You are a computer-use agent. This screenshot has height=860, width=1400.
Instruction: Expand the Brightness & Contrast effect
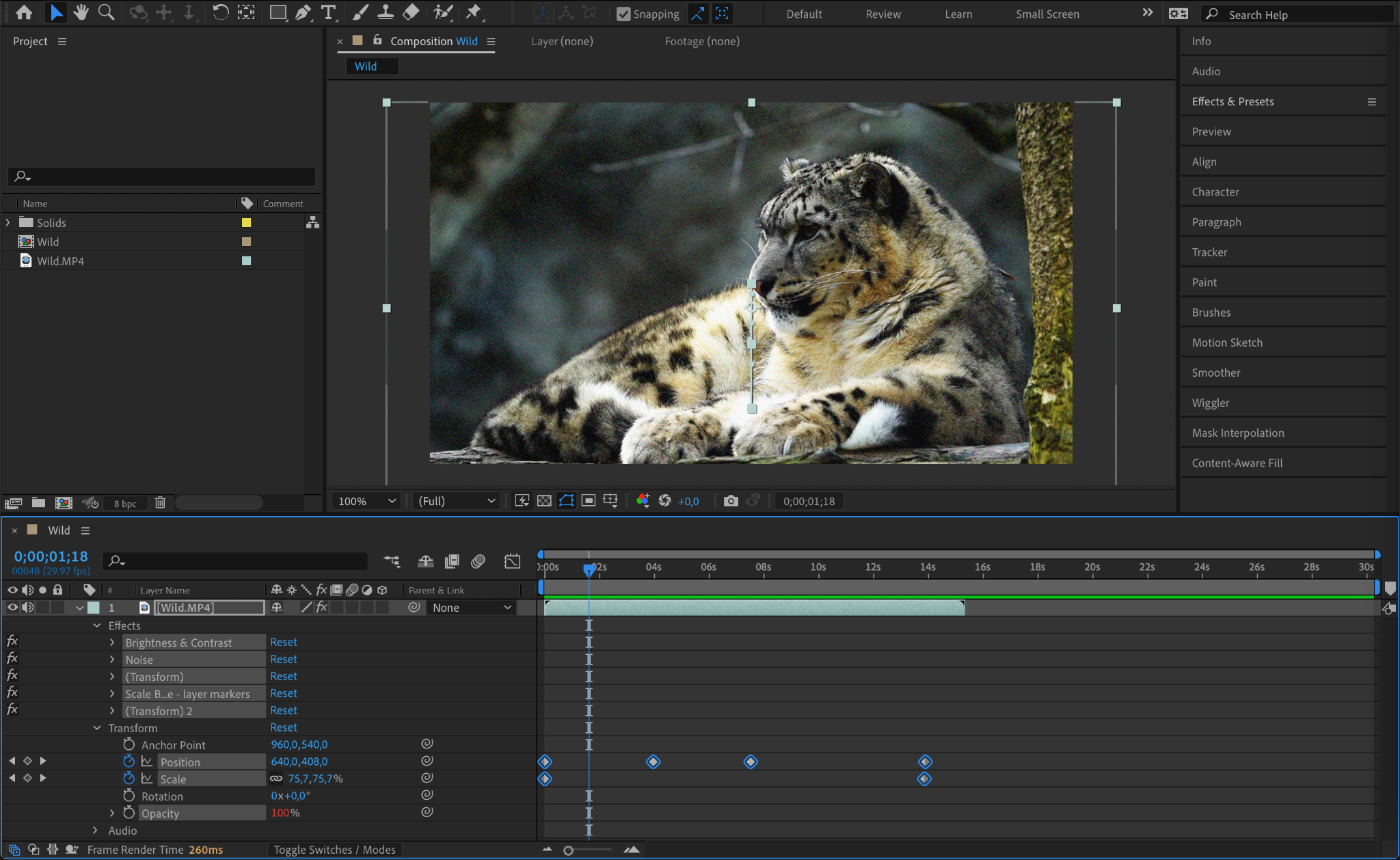(112, 643)
